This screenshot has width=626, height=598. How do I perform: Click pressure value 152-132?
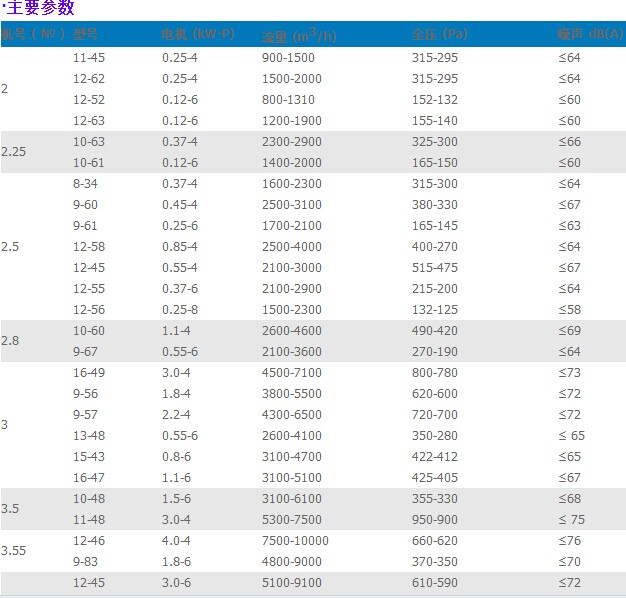point(435,99)
